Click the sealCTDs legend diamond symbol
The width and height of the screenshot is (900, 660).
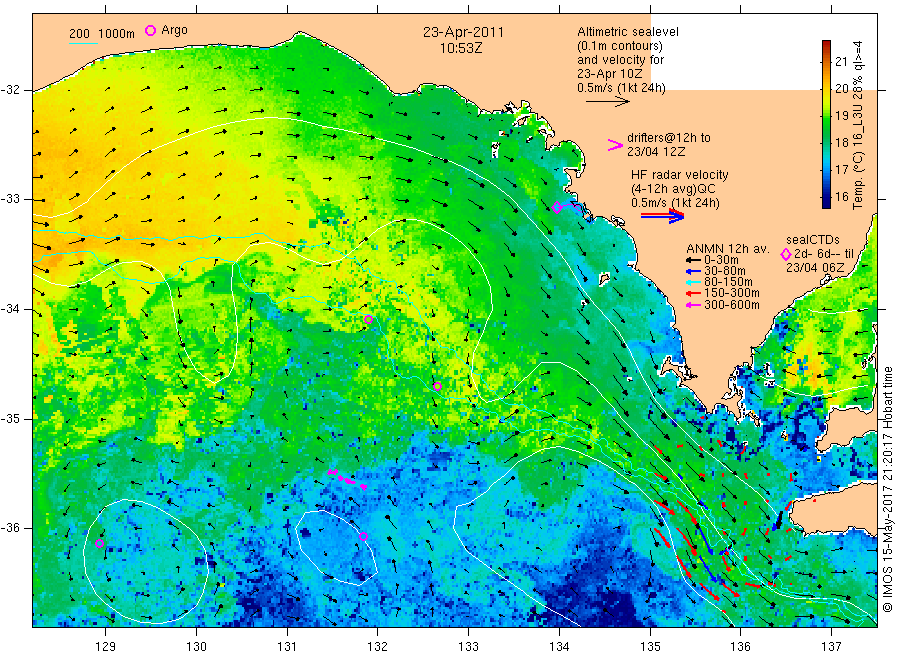pos(786,254)
